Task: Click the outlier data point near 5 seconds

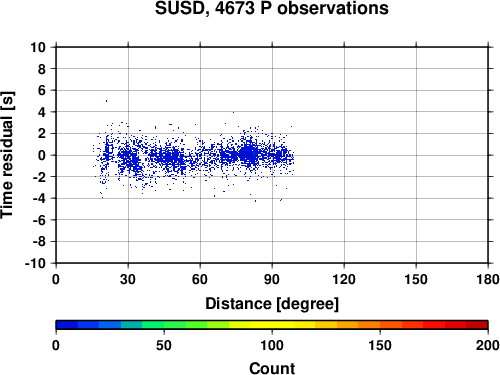Action: [x=106, y=101]
